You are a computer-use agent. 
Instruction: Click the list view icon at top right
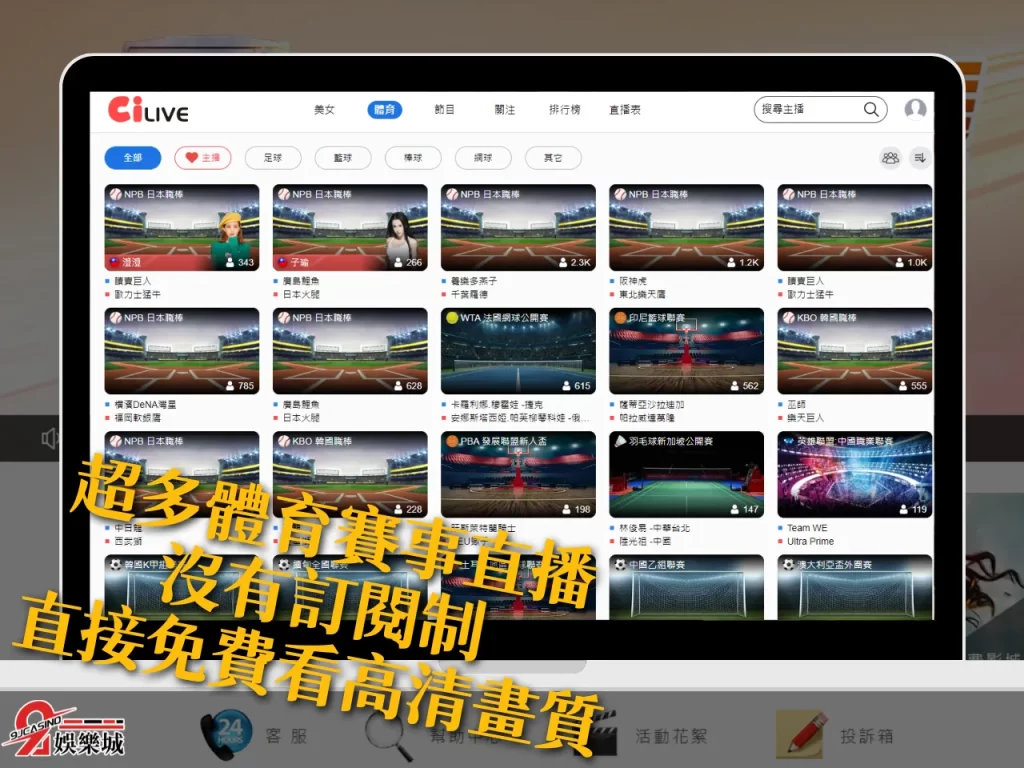click(919, 158)
